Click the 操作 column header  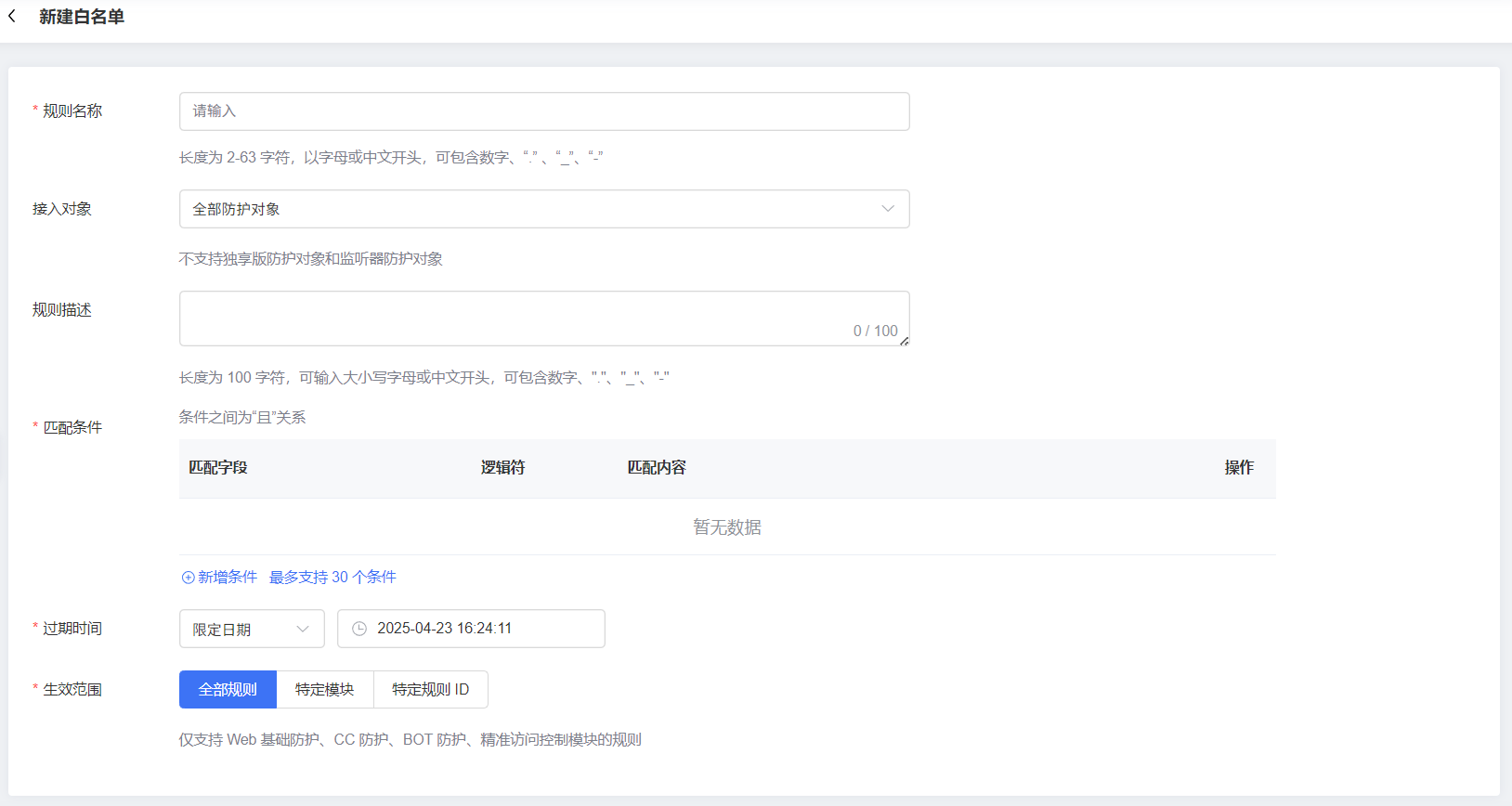click(1239, 468)
